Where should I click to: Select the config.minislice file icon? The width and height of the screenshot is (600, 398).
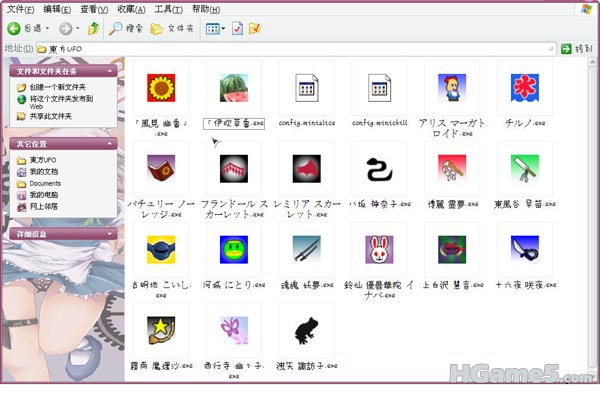[307, 88]
